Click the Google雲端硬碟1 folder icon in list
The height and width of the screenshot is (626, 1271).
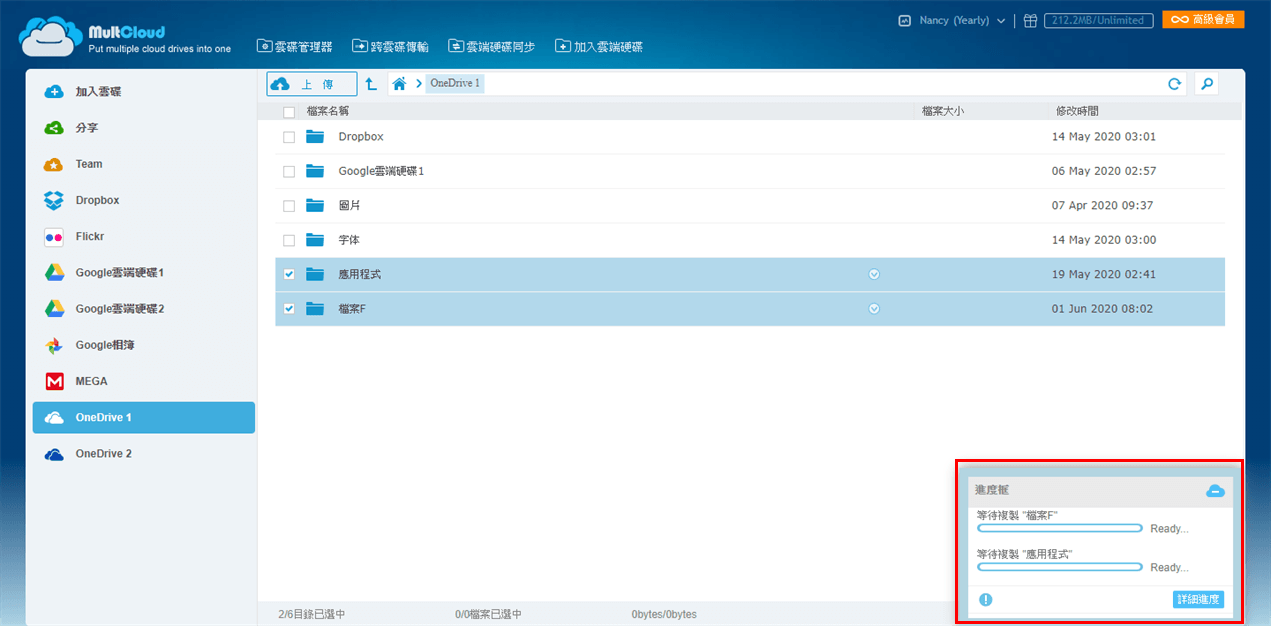pos(315,171)
